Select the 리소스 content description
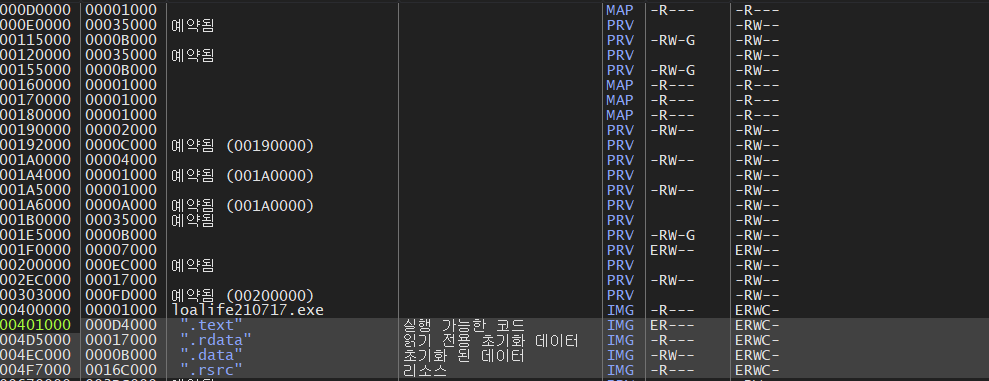The height and width of the screenshot is (381, 989). [425, 370]
